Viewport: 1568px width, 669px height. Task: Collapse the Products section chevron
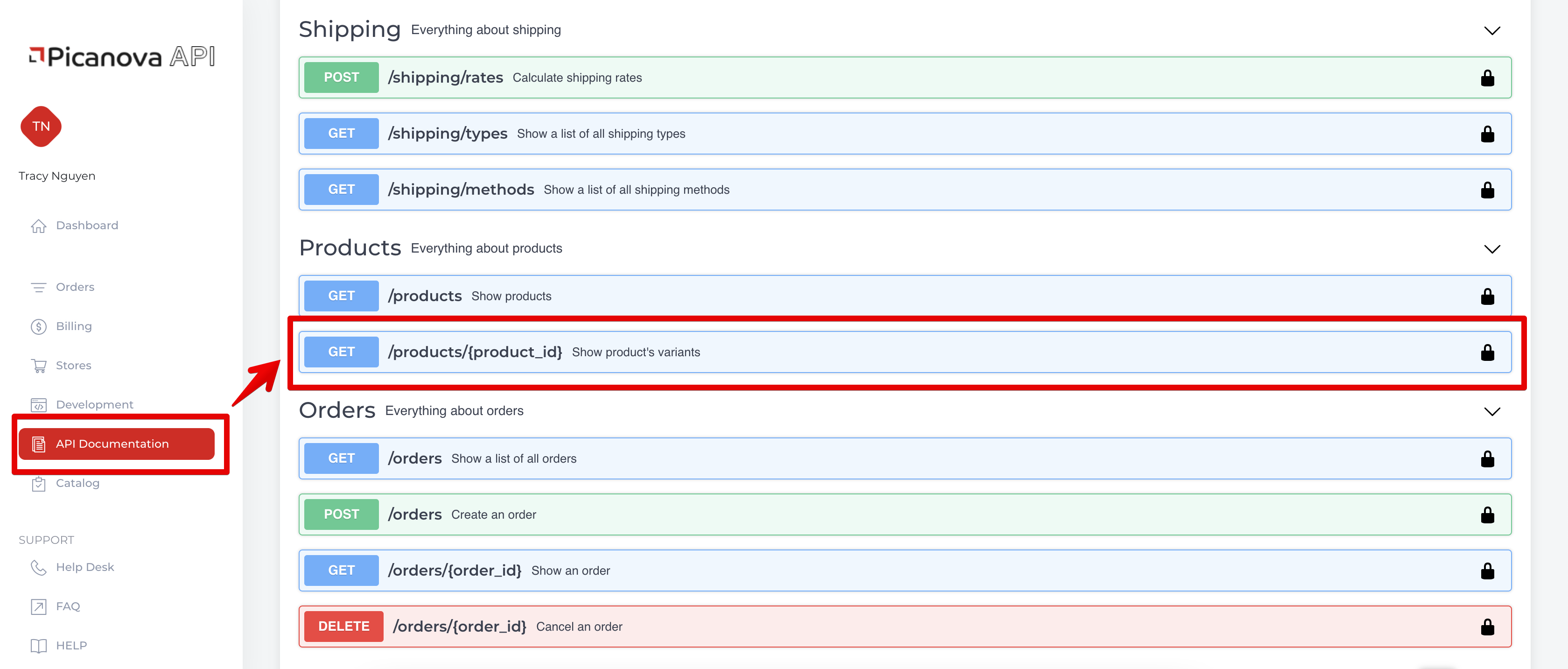point(1491,249)
